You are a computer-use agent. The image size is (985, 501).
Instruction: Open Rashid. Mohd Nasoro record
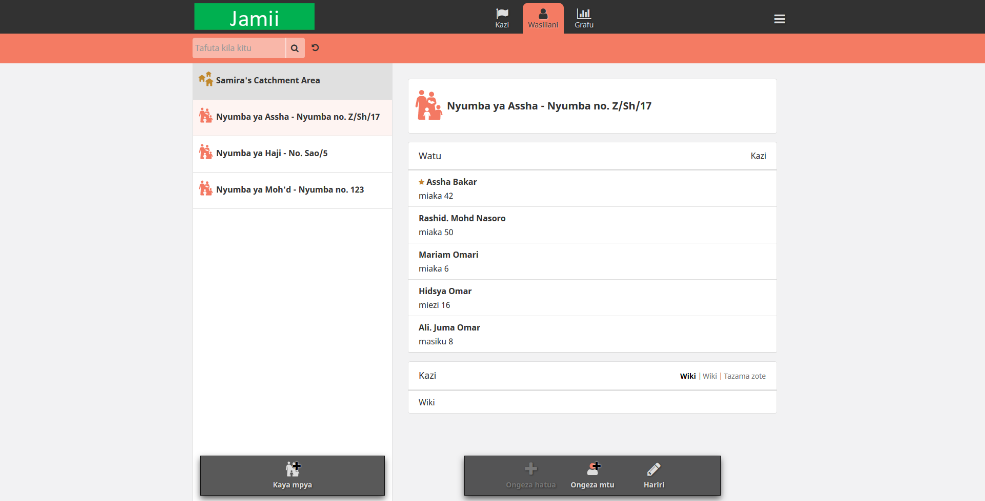tap(592, 225)
